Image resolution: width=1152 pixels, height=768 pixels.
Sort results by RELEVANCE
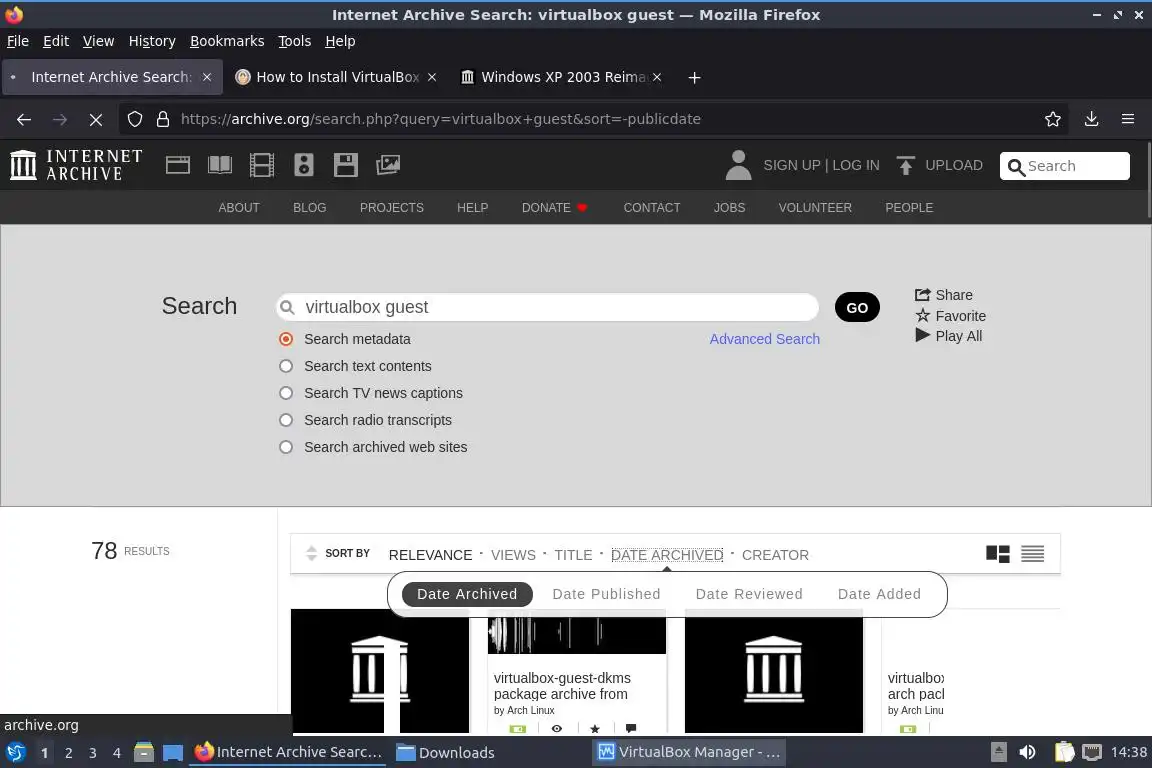(431, 555)
